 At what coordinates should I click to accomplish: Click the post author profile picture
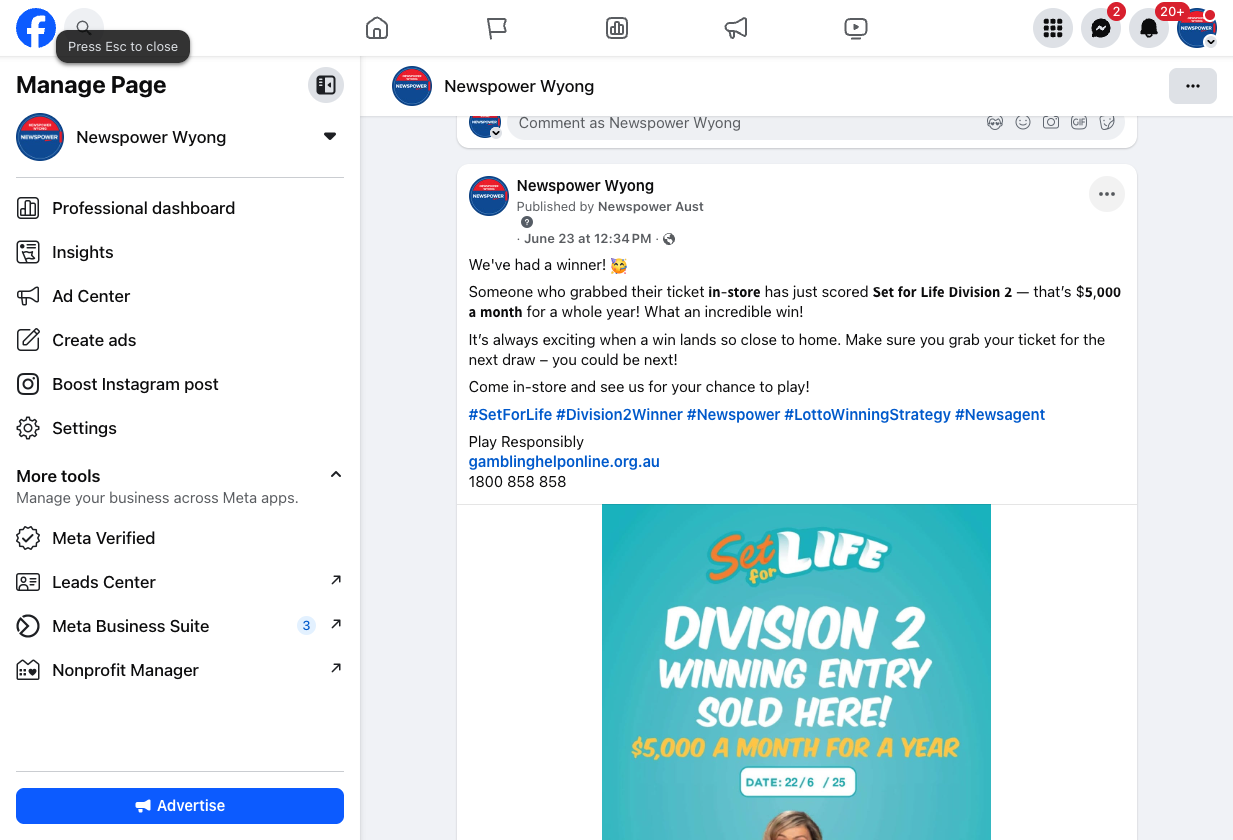489,196
